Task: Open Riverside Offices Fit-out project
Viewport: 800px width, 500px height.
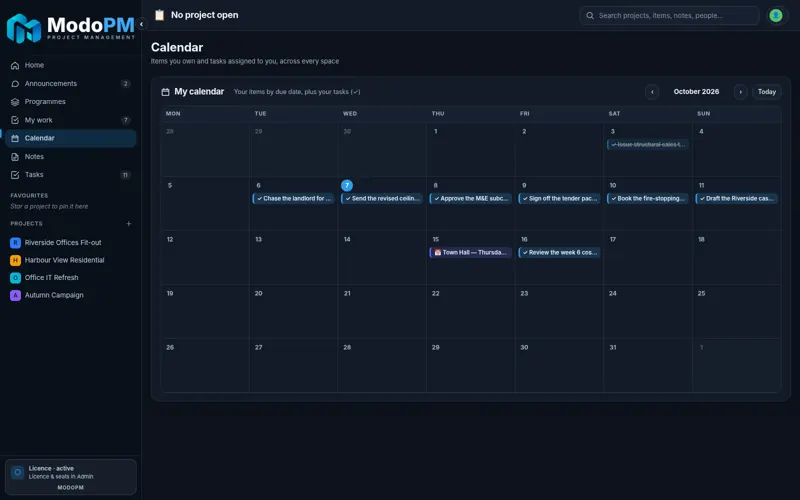Action: (70, 243)
